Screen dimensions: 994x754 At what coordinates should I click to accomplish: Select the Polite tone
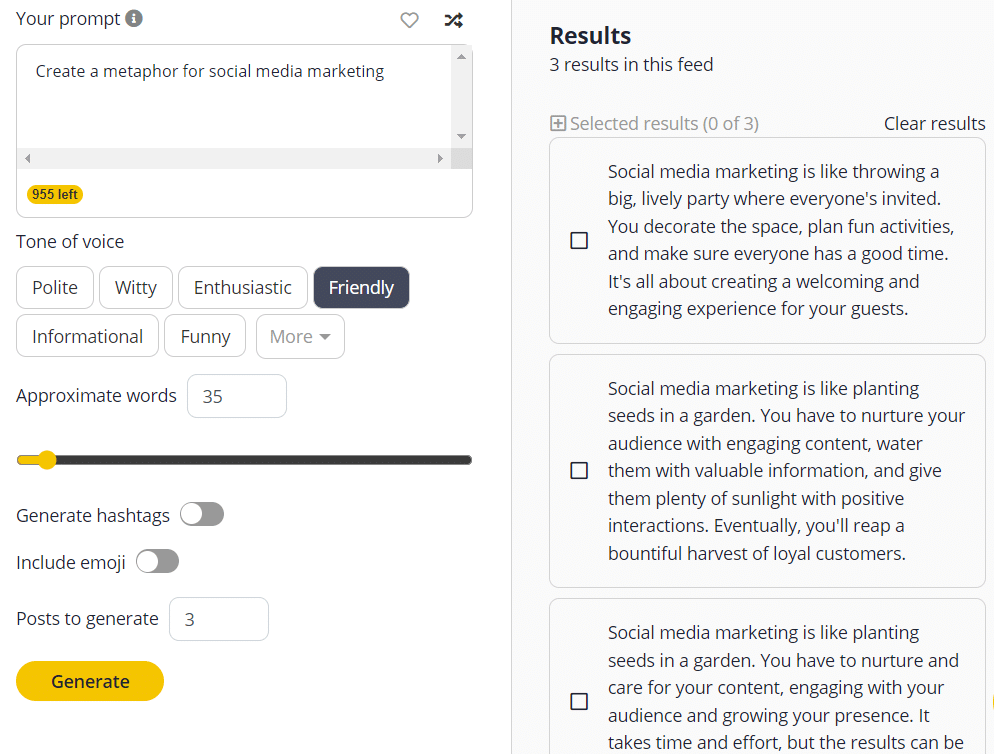pos(55,287)
